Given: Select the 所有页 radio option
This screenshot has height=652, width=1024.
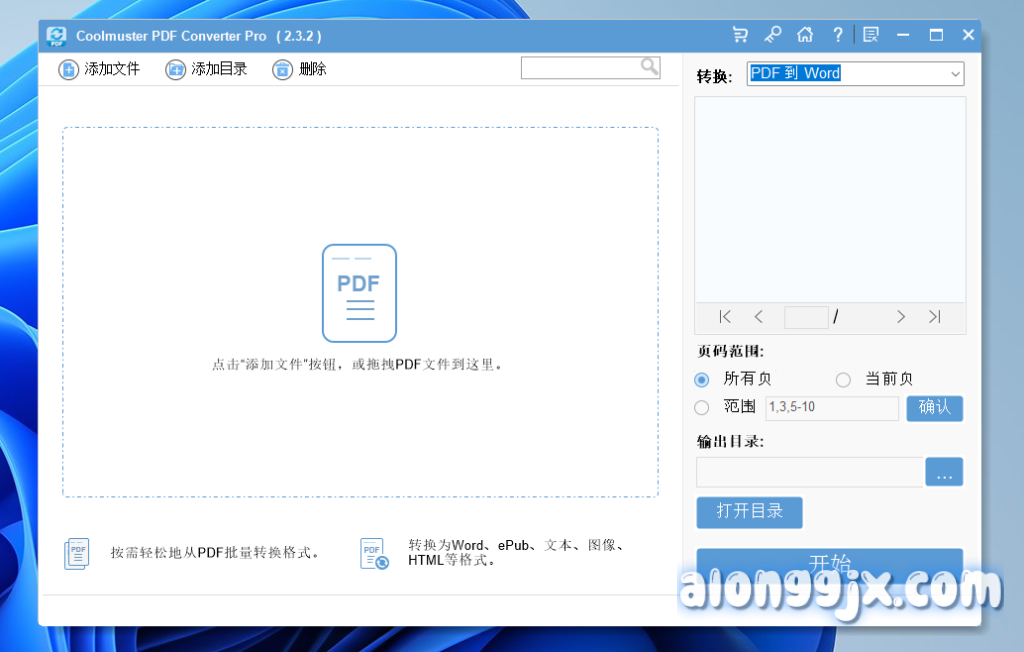Looking at the screenshot, I should pyautogui.click(x=702, y=380).
